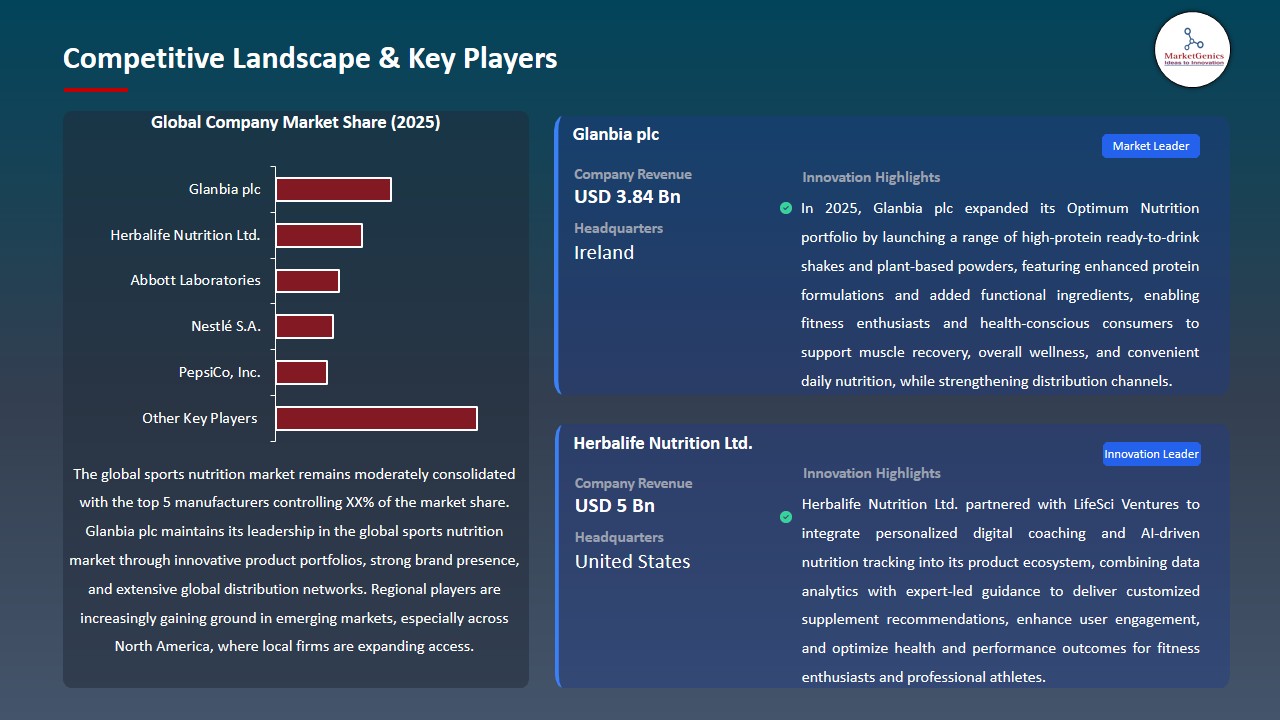Select the Herbalife Nutrition Ltd. bar
Viewport: 1280px width, 720px height.
320,234
